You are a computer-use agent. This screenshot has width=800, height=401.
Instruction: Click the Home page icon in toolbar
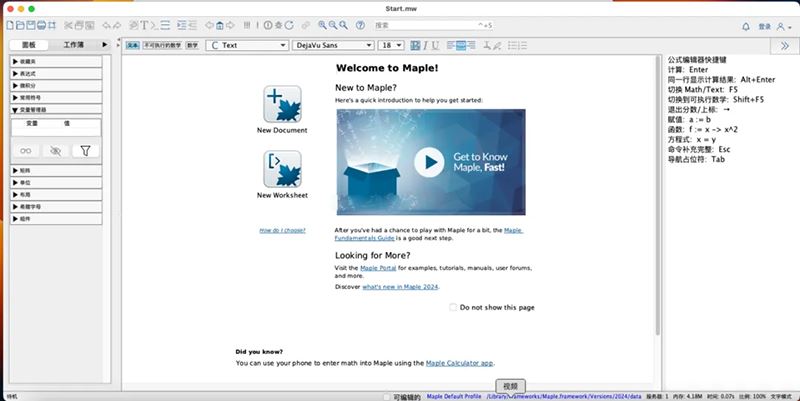pyautogui.click(x=219, y=25)
